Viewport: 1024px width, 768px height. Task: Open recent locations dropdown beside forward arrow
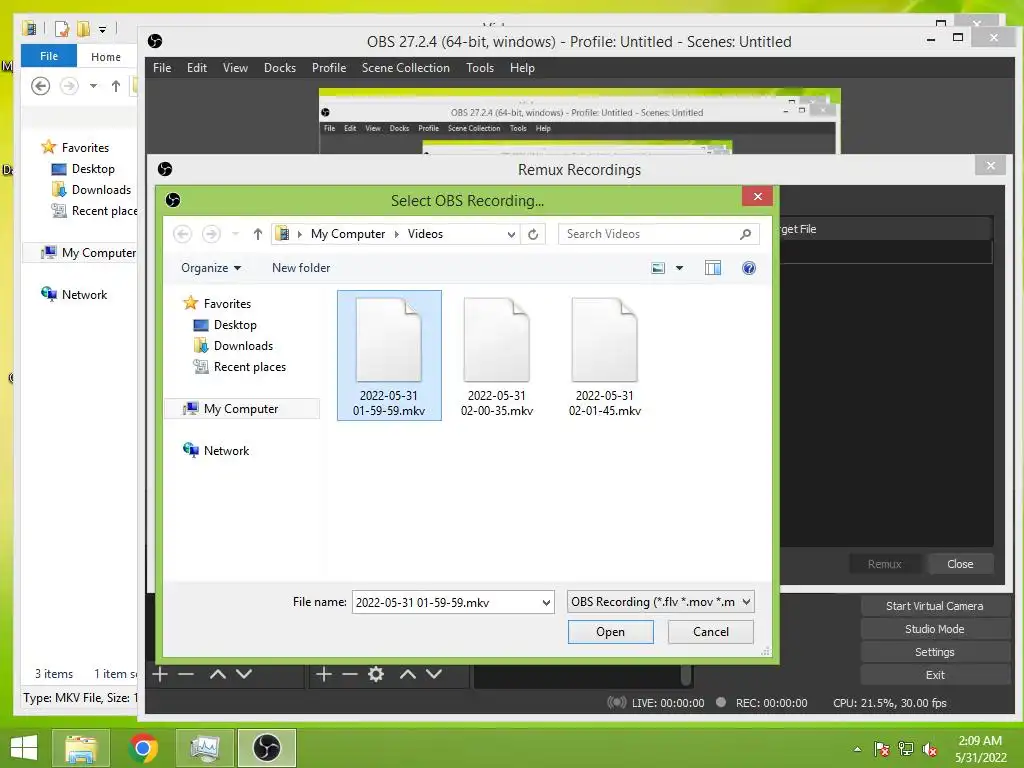[236, 234]
